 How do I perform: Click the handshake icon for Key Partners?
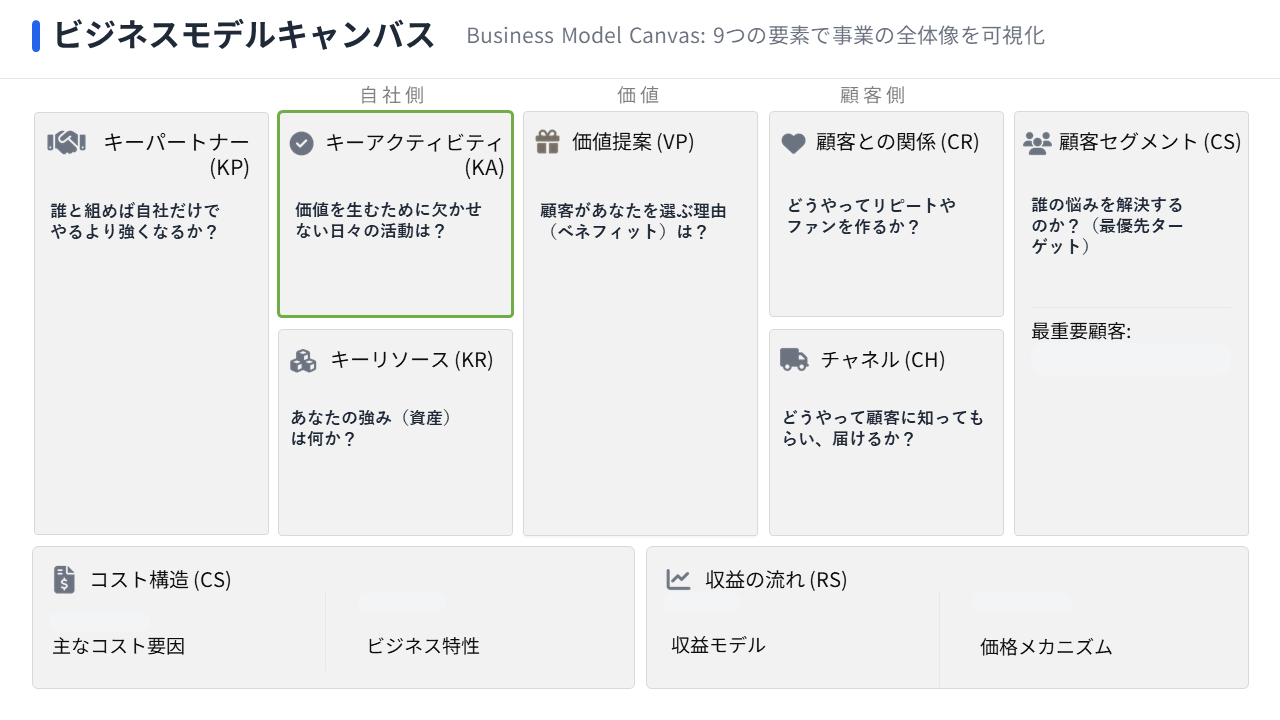point(66,143)
